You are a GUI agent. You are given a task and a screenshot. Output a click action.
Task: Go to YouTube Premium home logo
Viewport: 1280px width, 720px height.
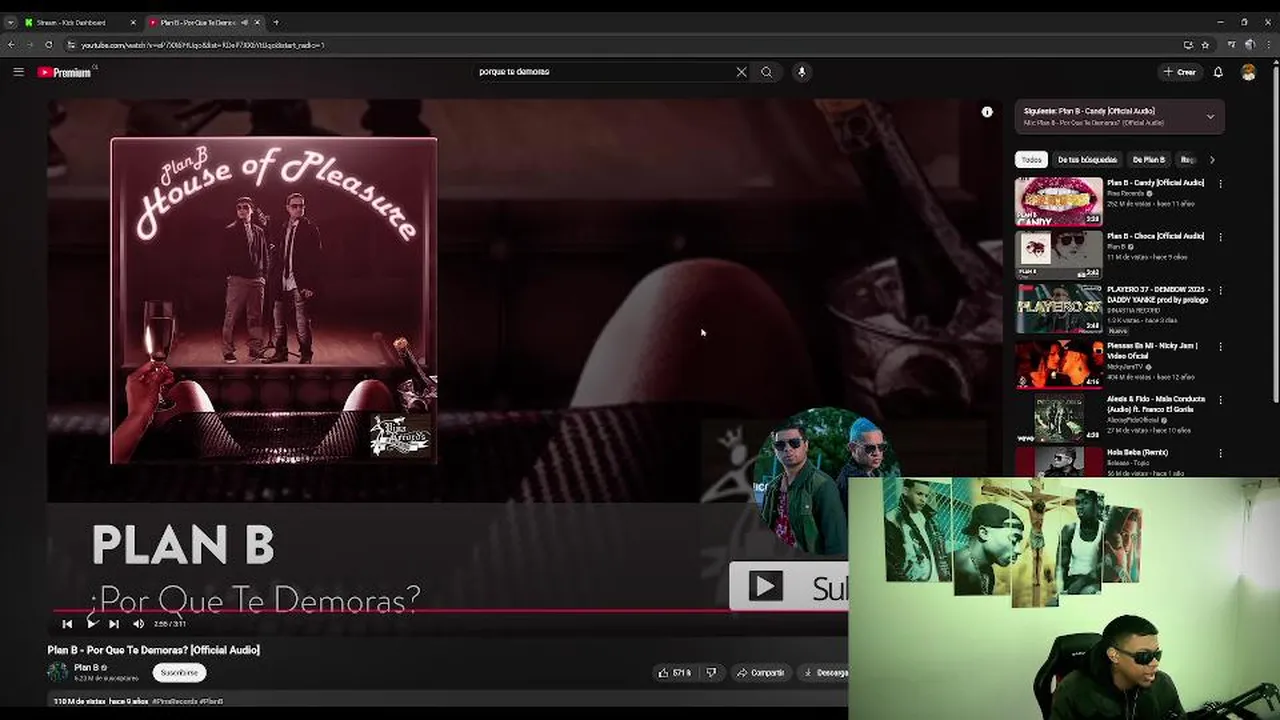(66, 72)
